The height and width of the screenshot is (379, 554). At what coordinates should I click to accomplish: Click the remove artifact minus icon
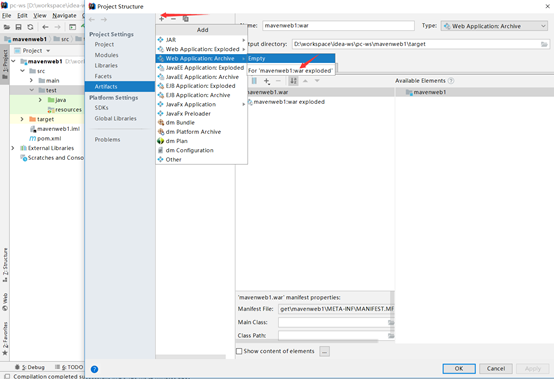tap(173, 19)
